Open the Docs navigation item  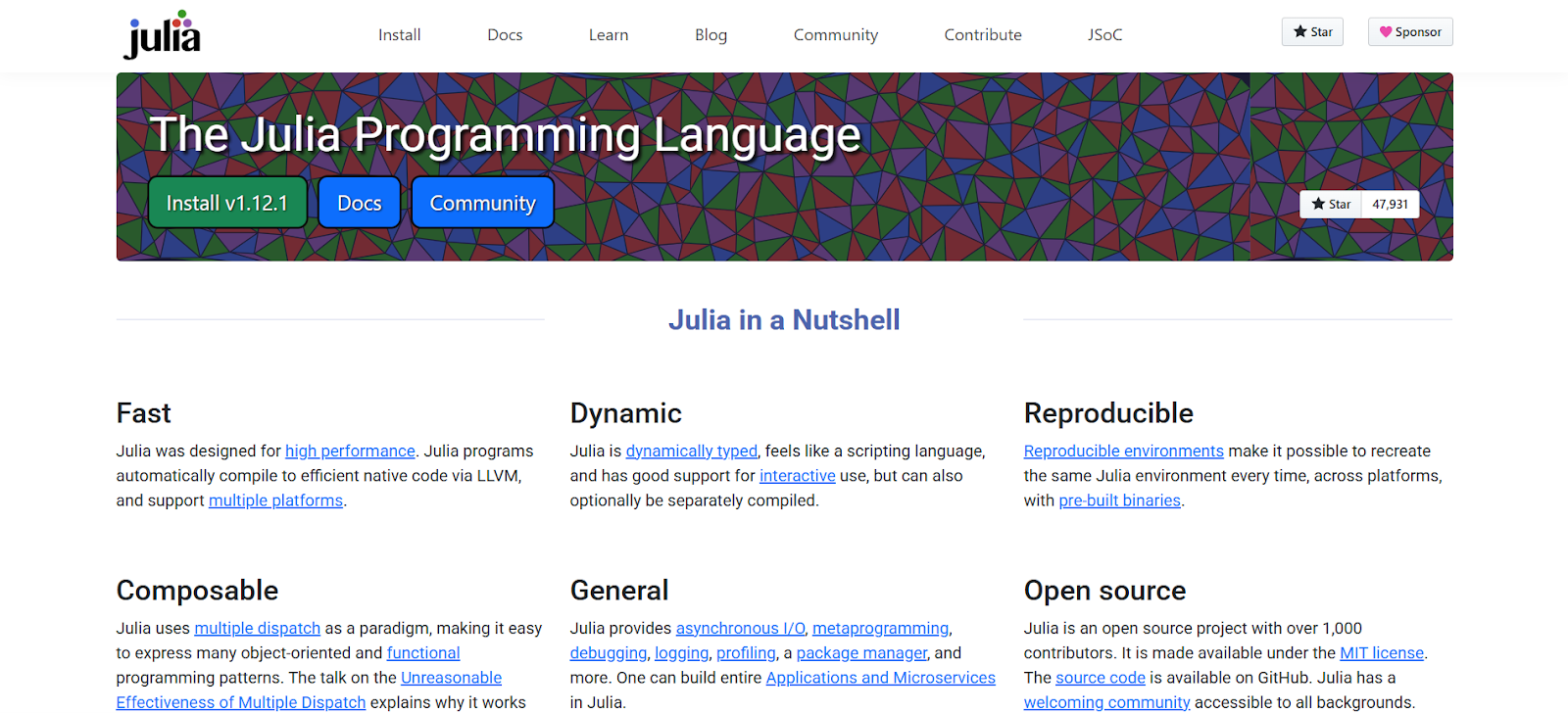tap(505, 35)
